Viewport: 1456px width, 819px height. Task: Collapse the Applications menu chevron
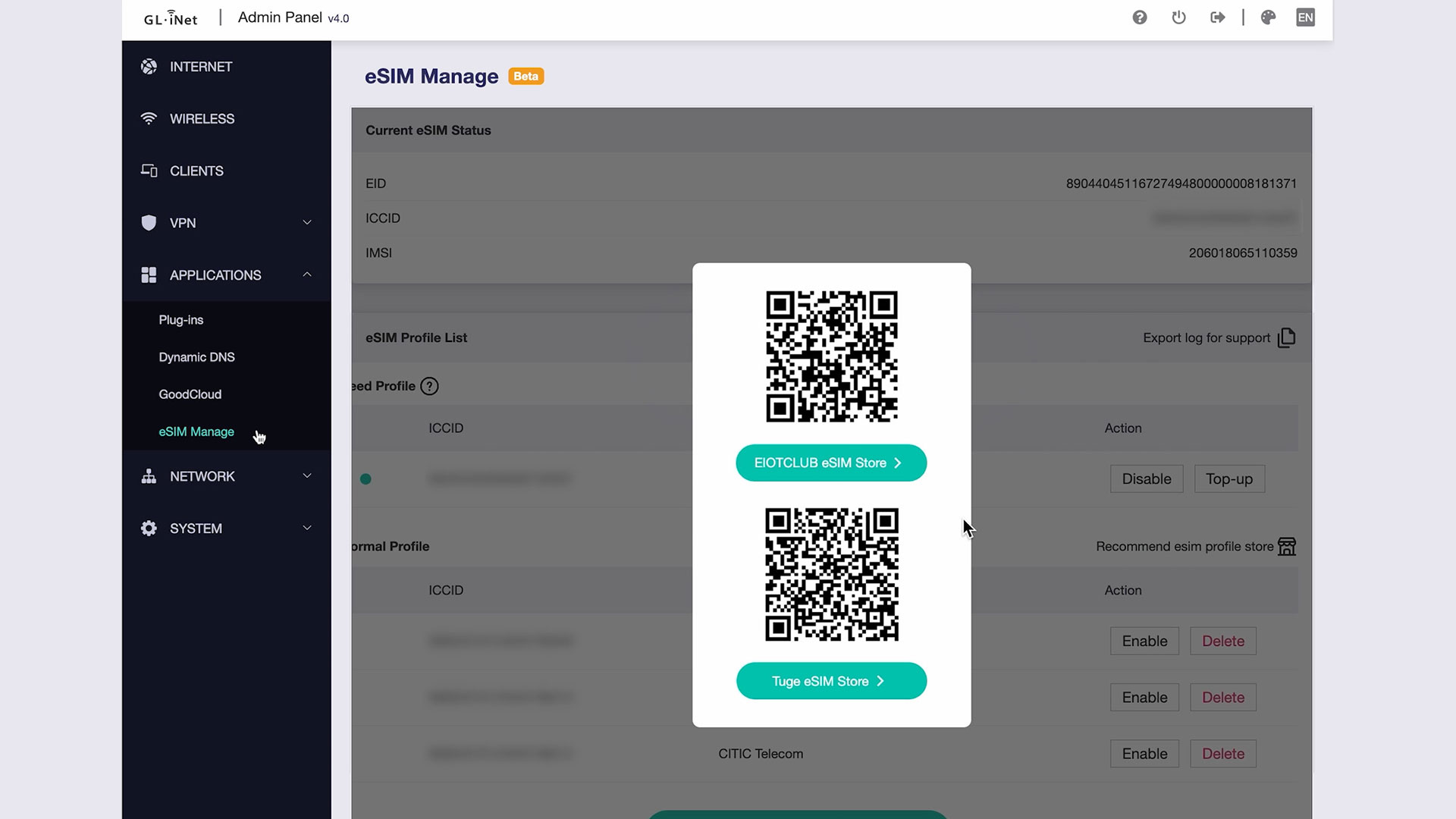(307, 275)
